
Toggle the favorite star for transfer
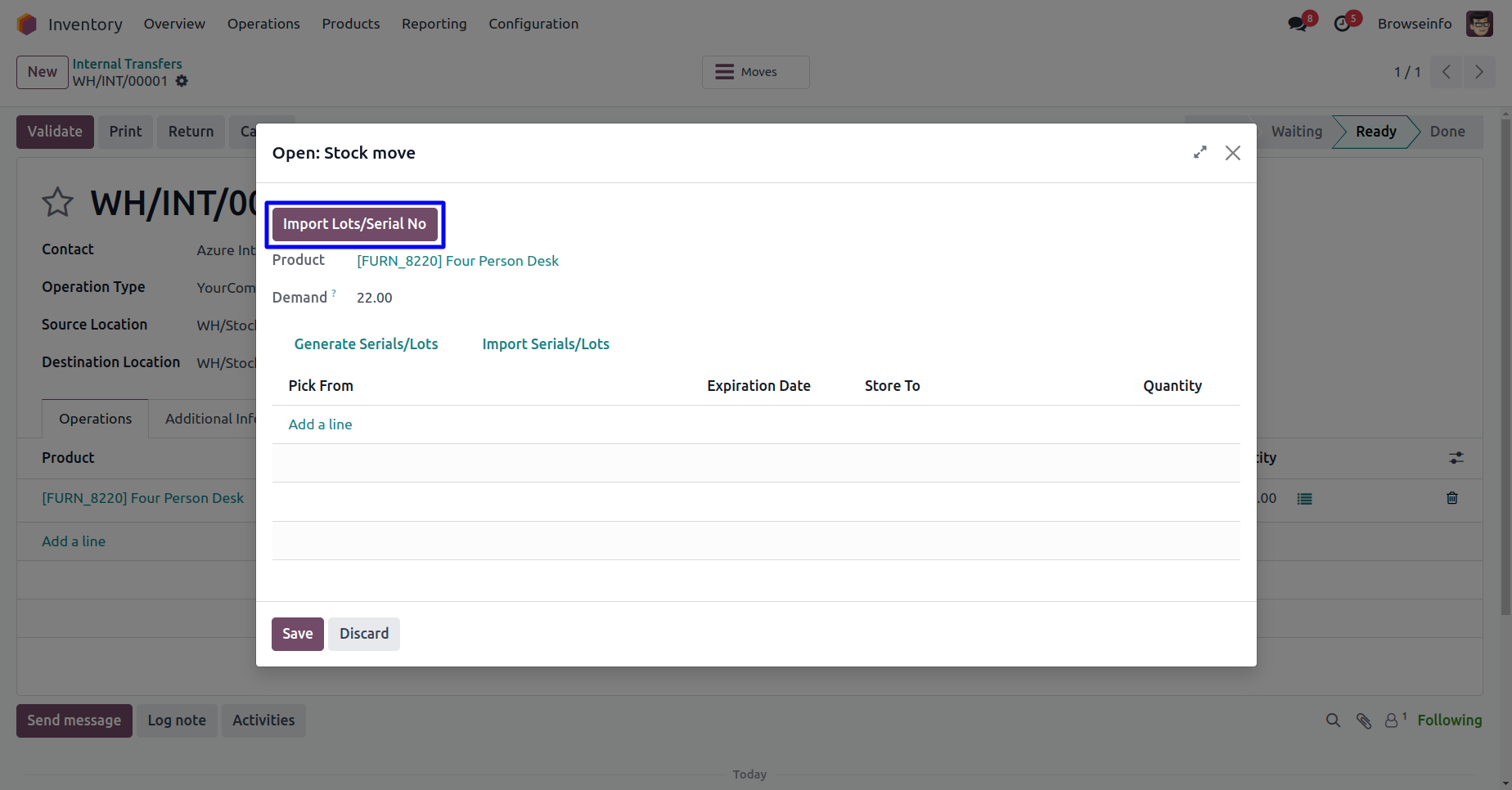tap(57, 203)
